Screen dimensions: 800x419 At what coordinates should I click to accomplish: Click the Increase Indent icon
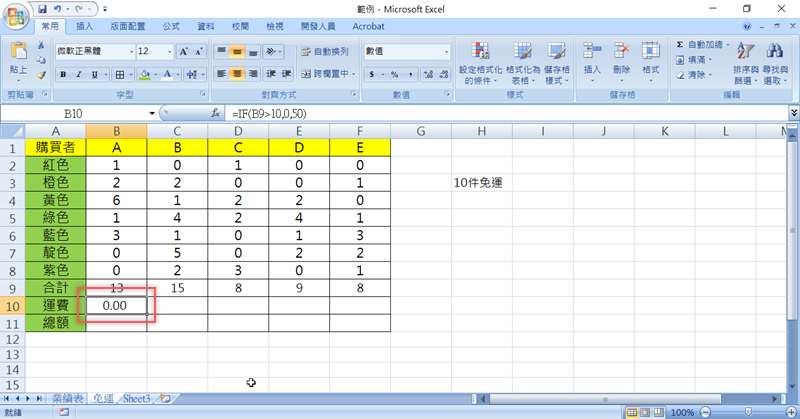287,74
